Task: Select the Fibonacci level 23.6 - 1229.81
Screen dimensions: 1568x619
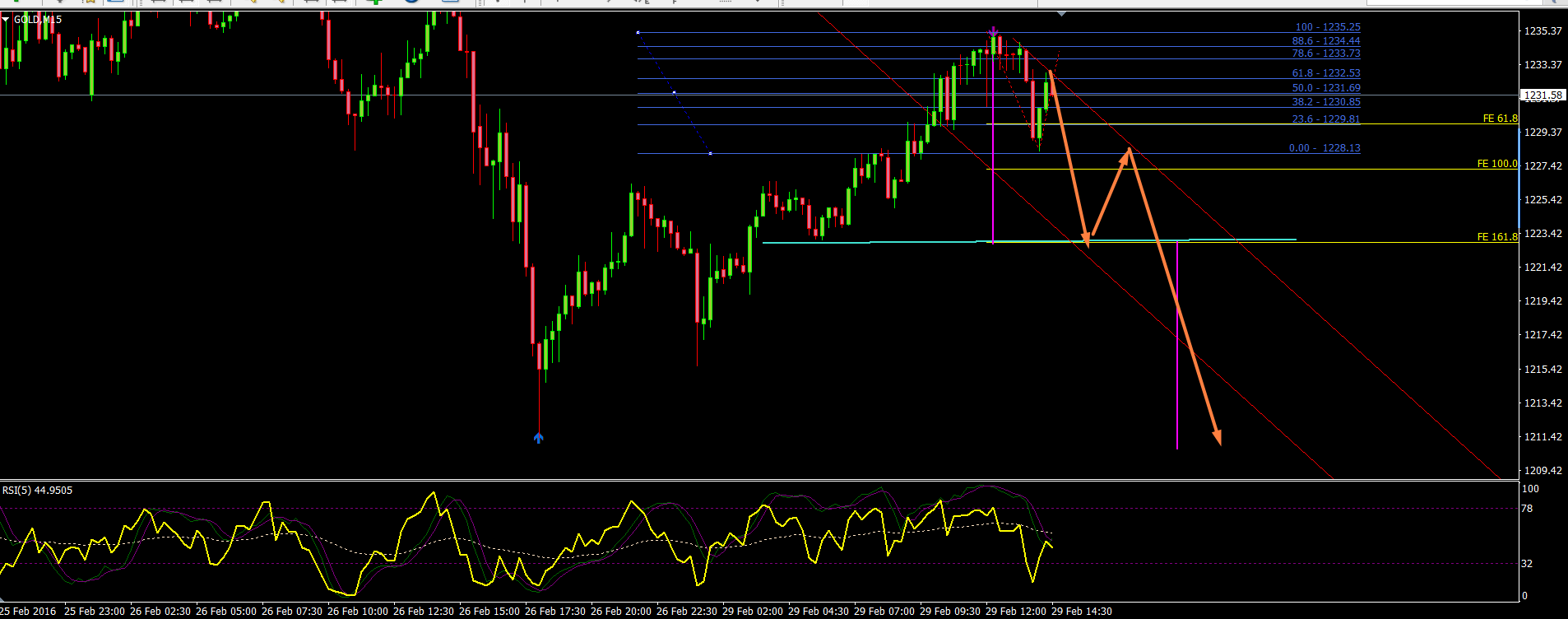Action: coord(1326,119)
